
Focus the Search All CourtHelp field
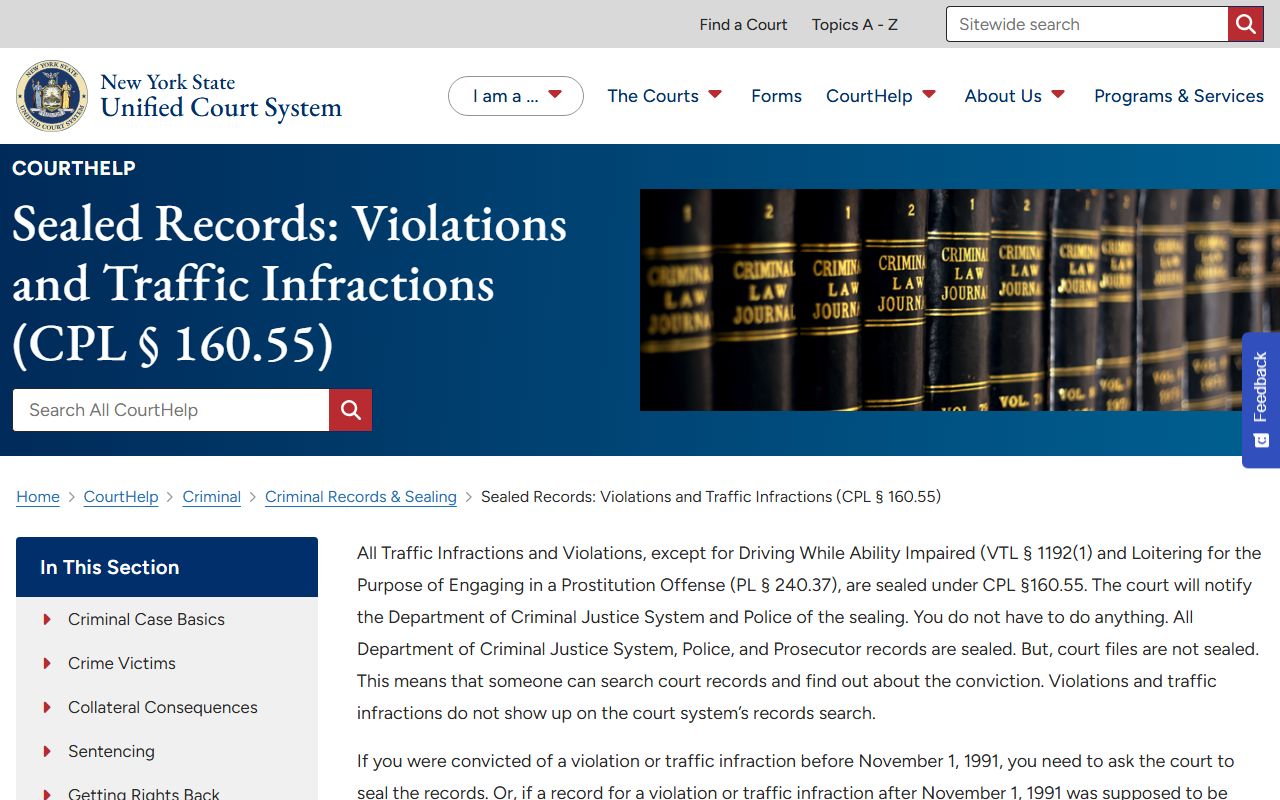(x=171, y=410)
